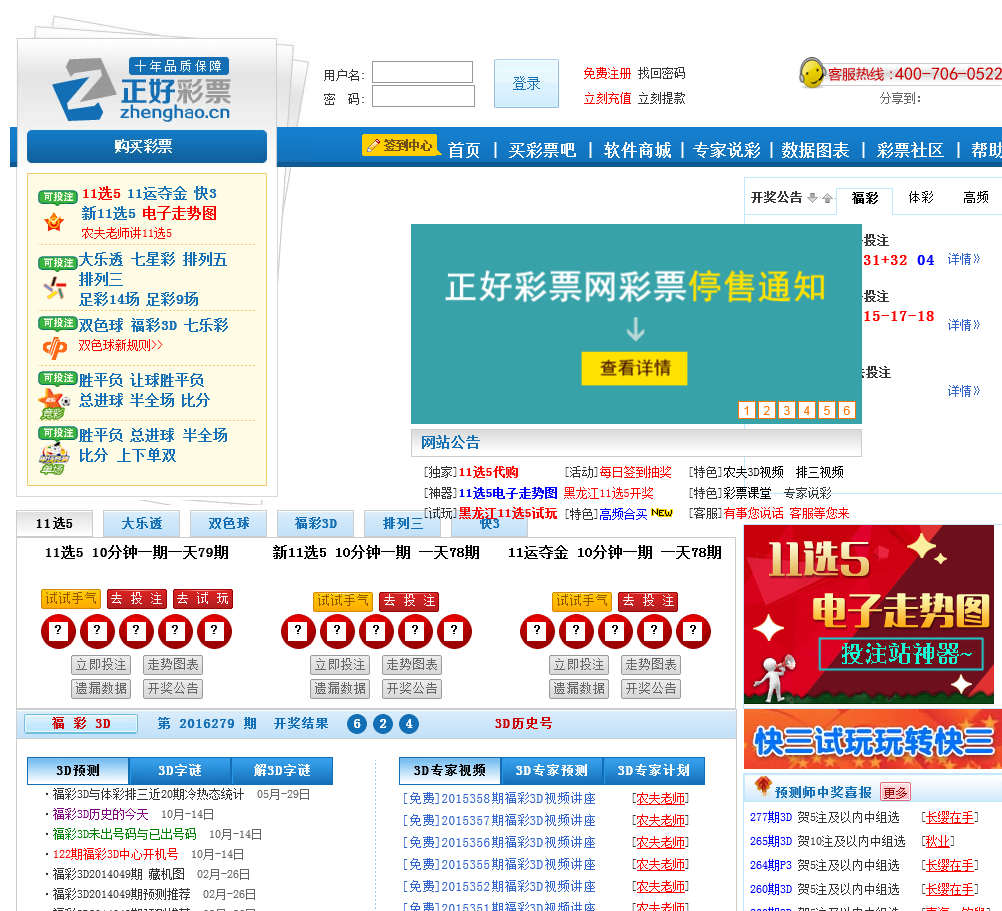
Task: Click the up arrow next to 开奖公告
Action: pyautogui.click(x=828, y=198)
